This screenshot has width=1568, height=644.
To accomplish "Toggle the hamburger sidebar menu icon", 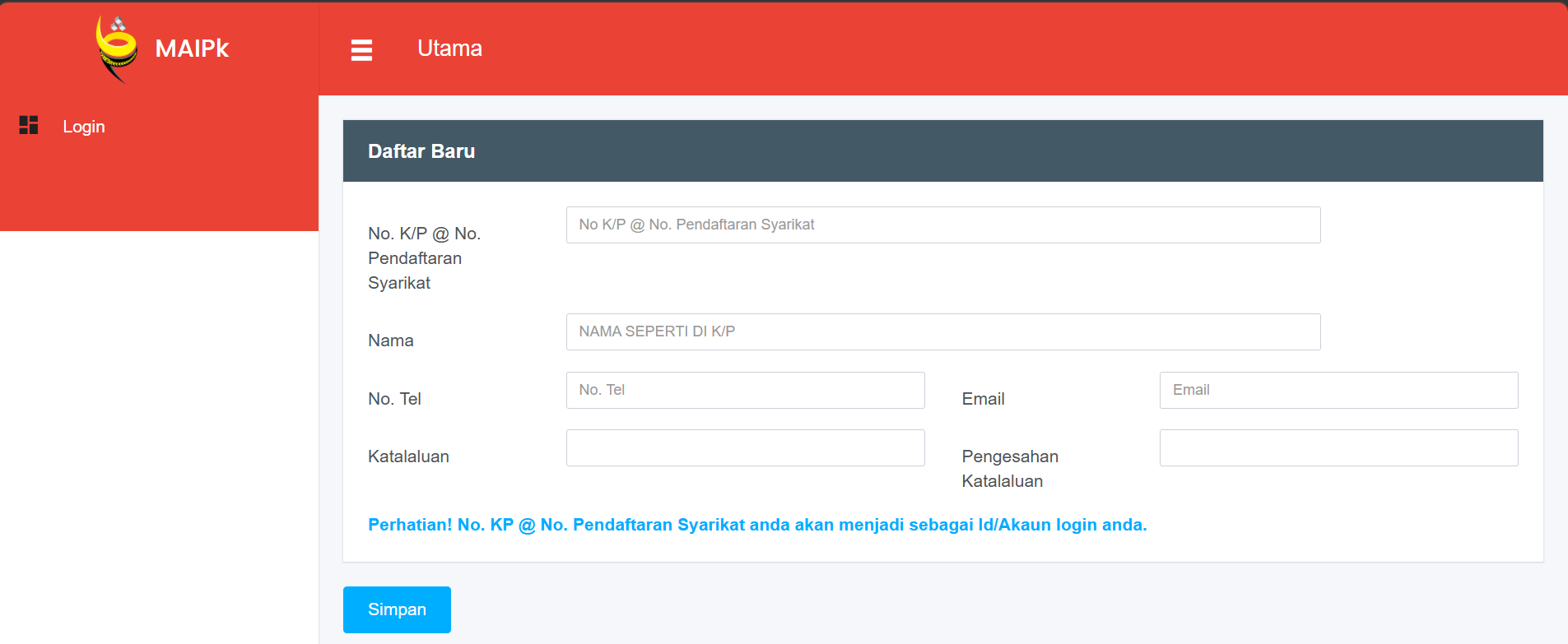I will (x=361, y=50).
